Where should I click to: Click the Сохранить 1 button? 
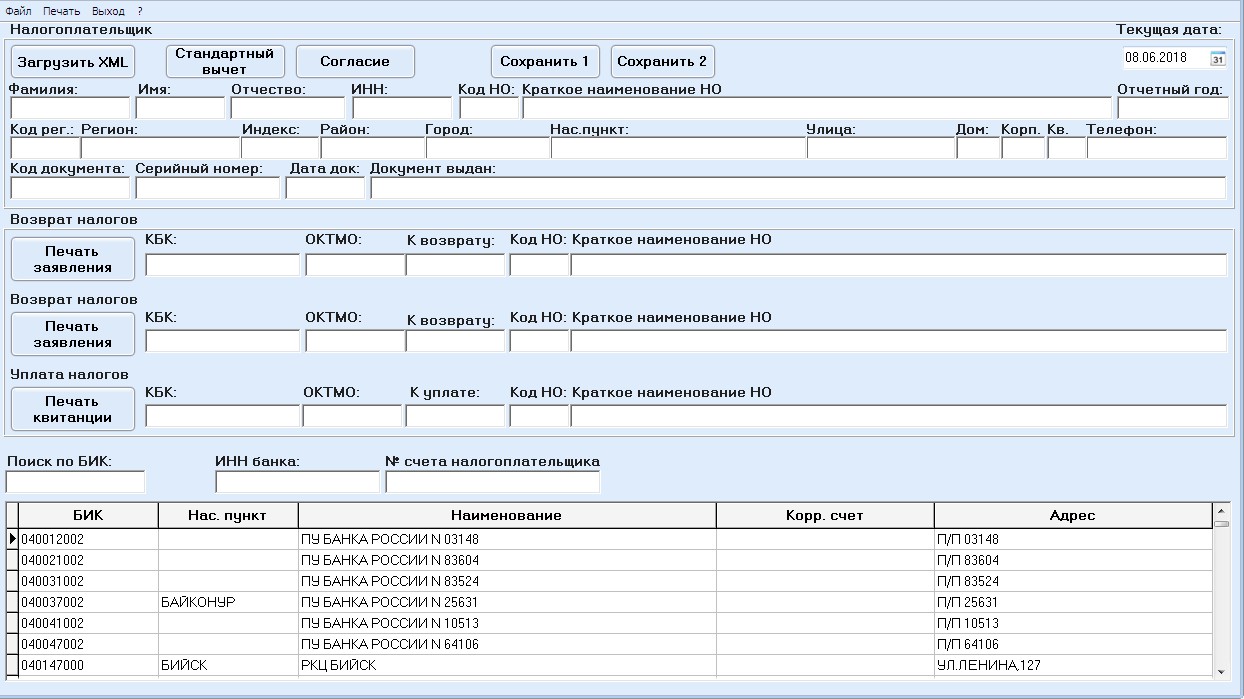coord(545,61)
